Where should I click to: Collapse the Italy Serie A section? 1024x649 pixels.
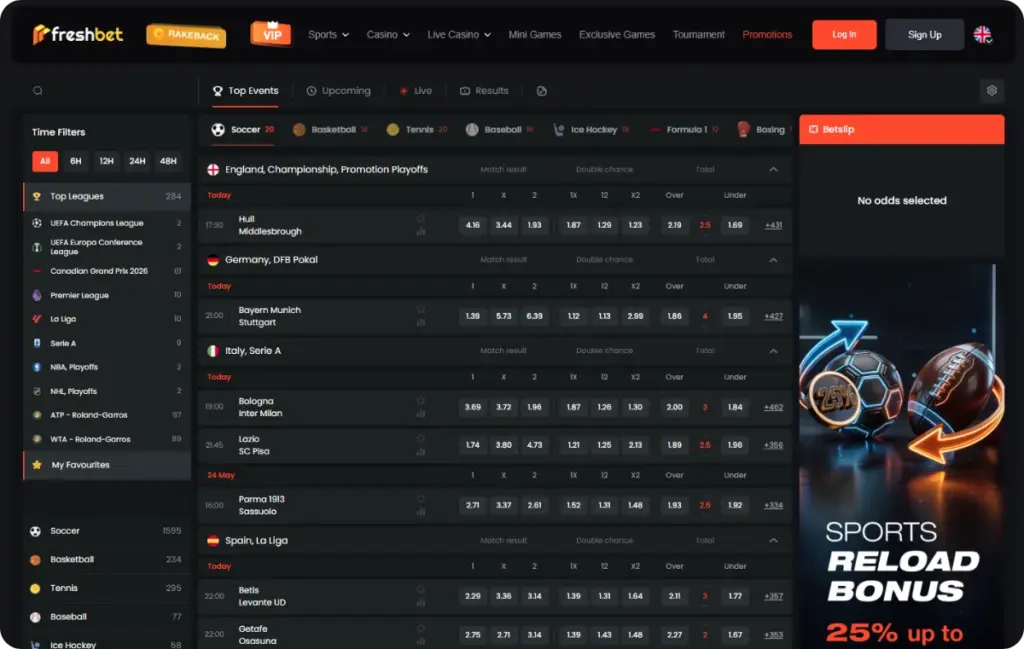[x=773, y=351]
